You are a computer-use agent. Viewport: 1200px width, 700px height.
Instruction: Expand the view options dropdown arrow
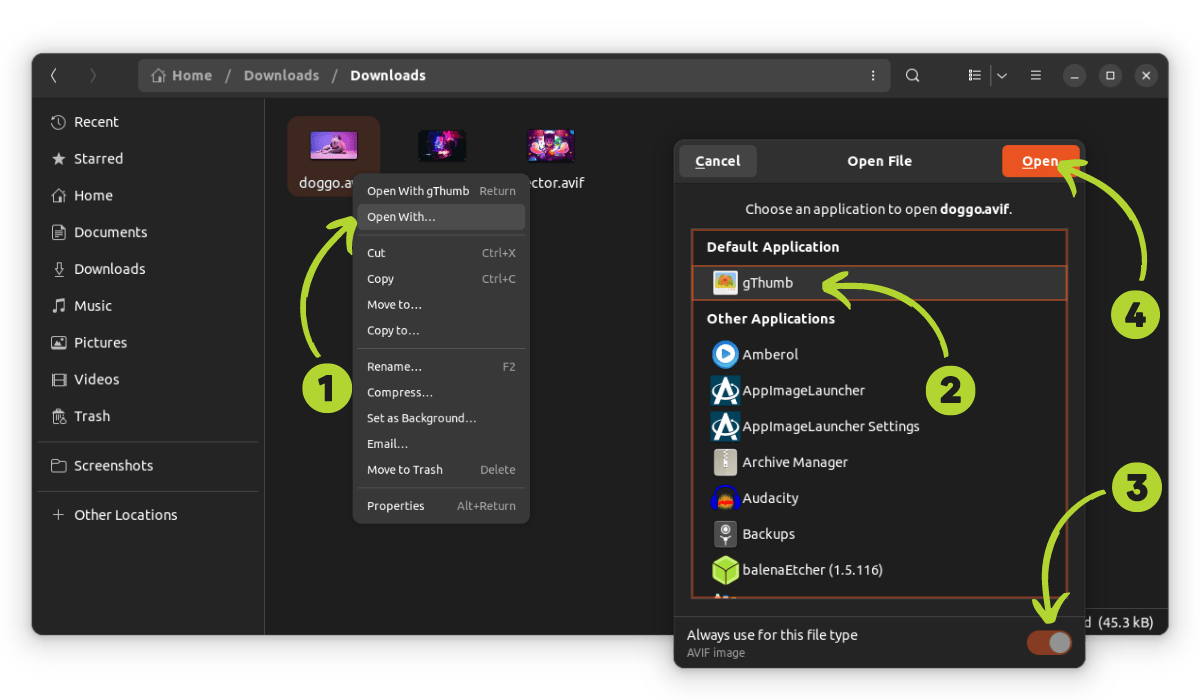point(1001,76)
